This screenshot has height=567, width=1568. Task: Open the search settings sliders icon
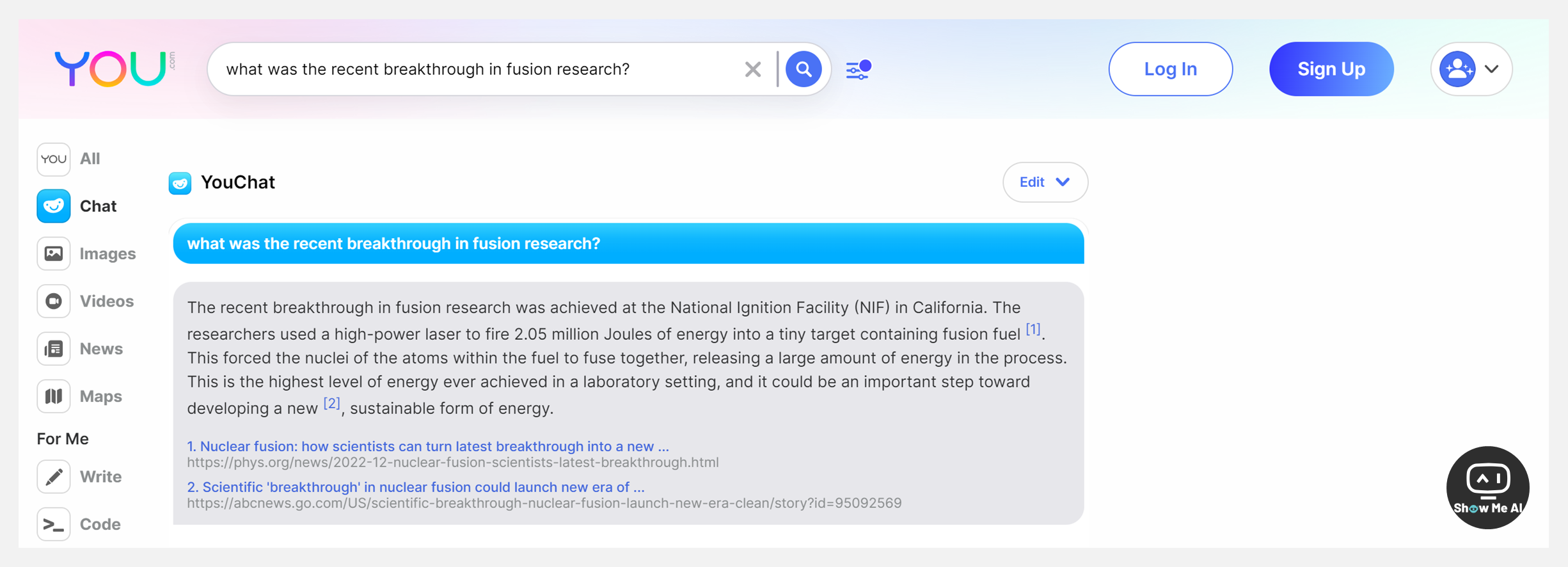[858, 69]
